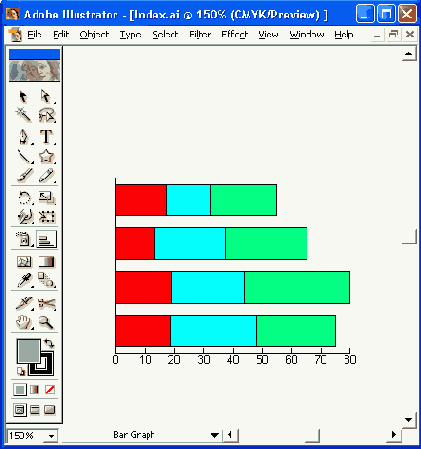Minimize the Index.ai document window
421x449 pixels.
[x=377, y=35]
